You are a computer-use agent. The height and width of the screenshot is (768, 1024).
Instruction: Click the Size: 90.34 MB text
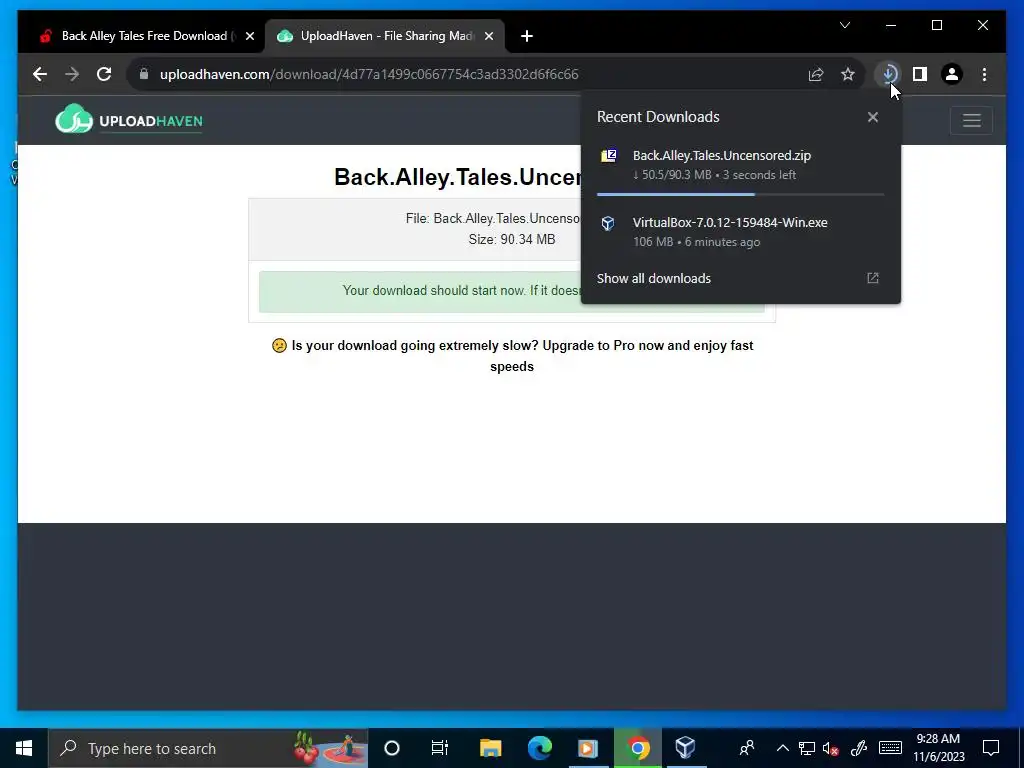coord(511,240)
